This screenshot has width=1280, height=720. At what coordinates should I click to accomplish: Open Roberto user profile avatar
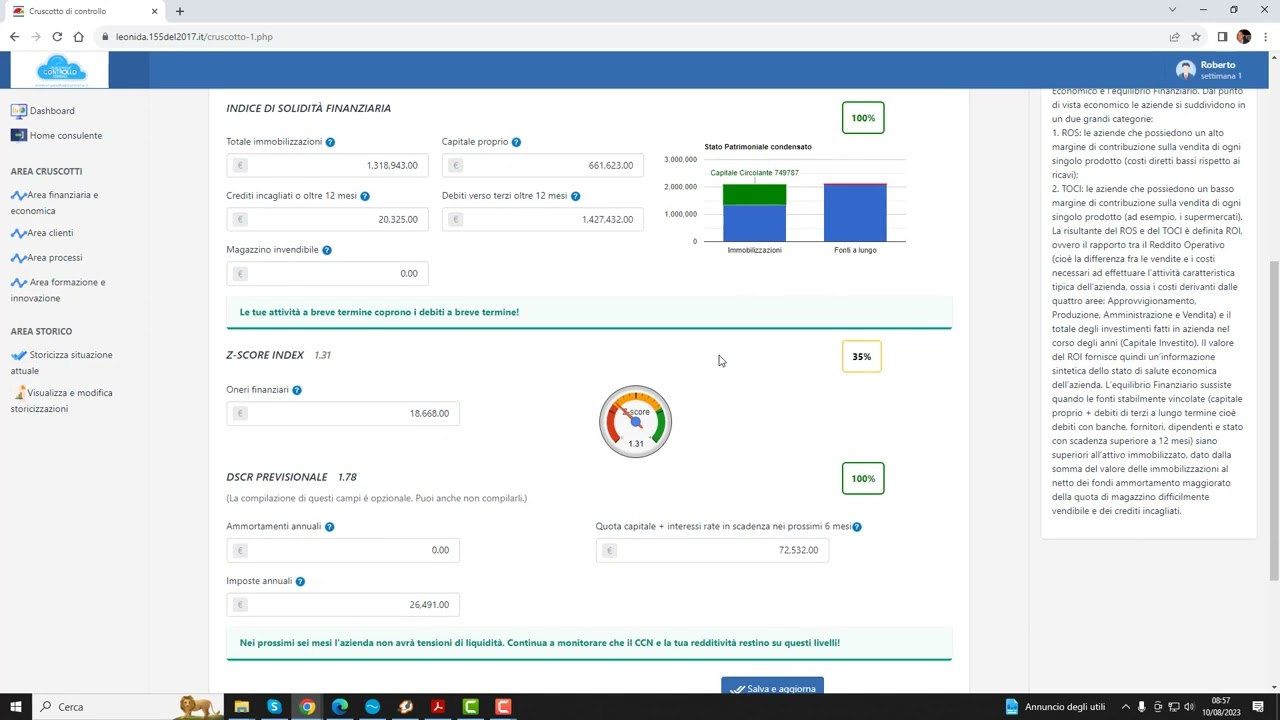pos(1185,70)
